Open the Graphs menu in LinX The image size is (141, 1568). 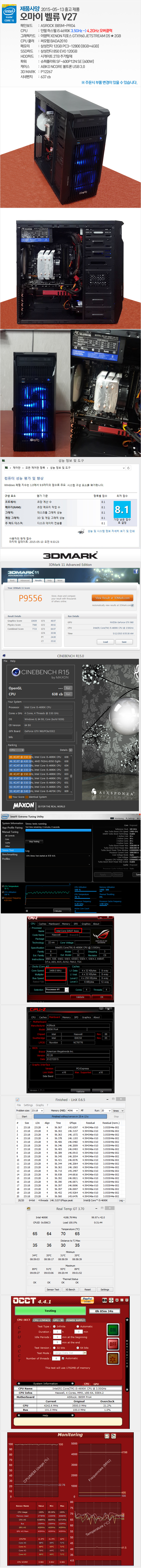click(40, 1105)
